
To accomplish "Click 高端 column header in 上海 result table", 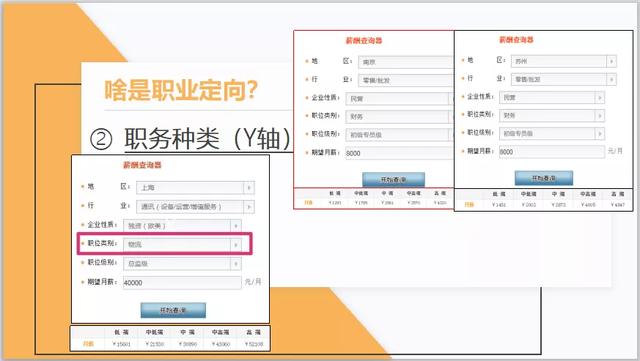I will [253, 332].
